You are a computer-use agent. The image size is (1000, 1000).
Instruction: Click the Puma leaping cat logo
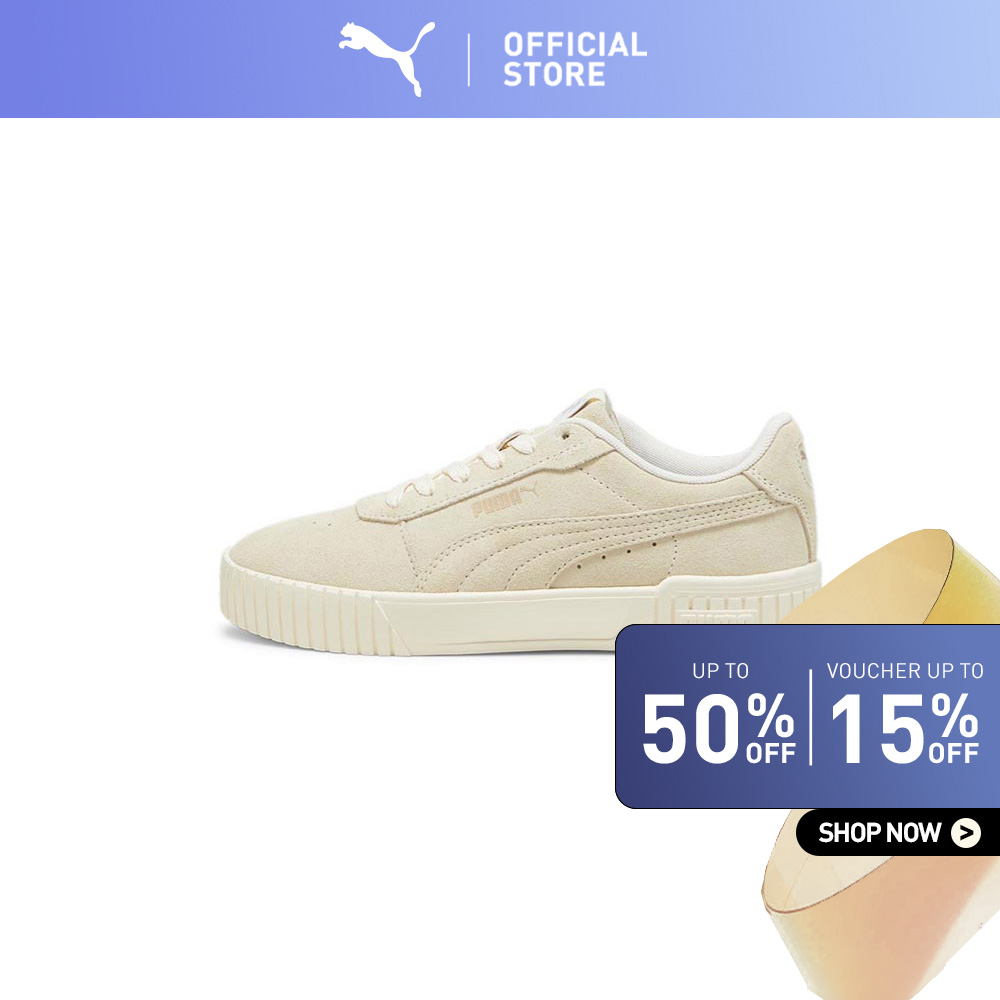(387, 59)
